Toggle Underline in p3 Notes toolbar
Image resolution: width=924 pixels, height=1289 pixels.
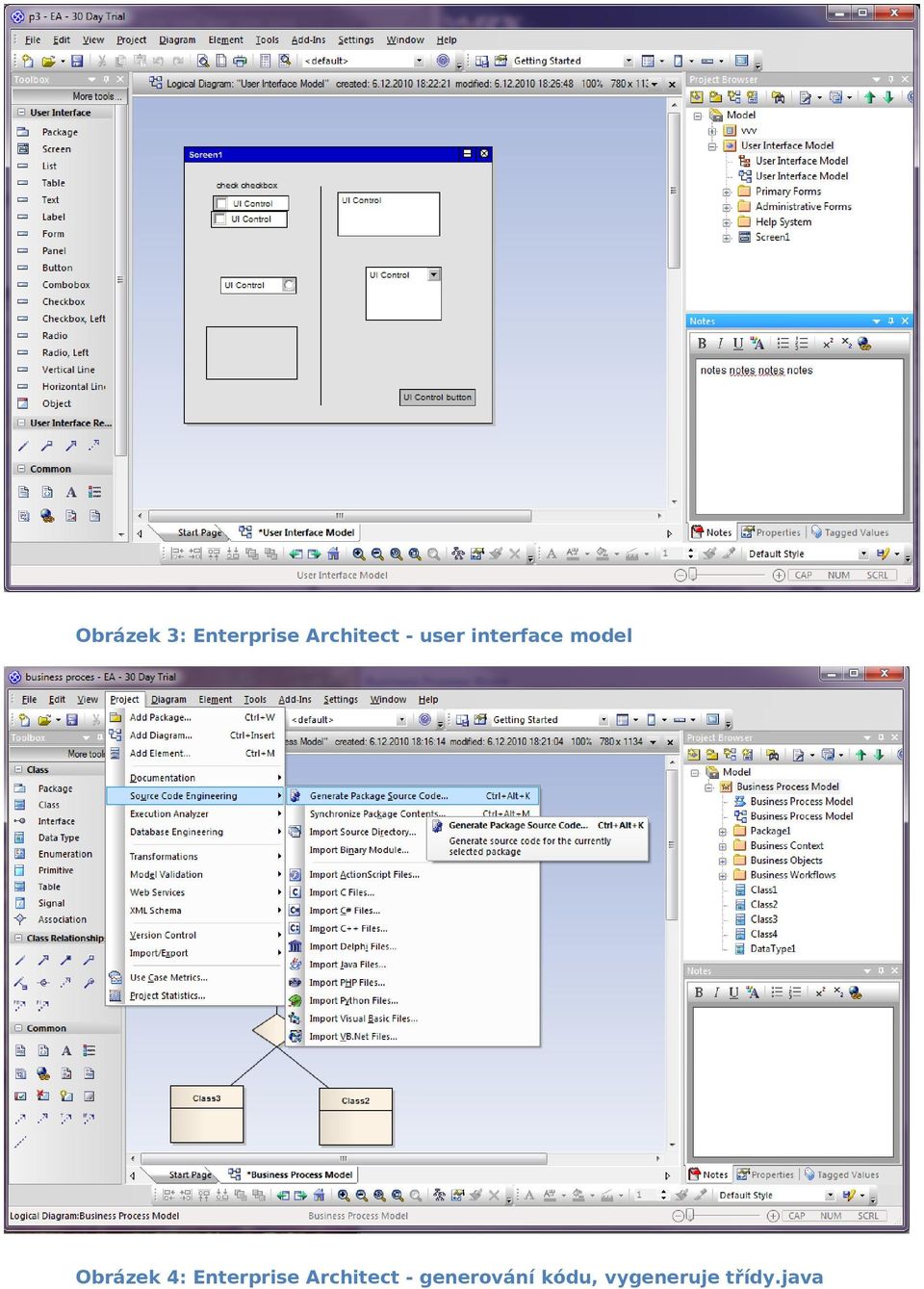[737, 344]
